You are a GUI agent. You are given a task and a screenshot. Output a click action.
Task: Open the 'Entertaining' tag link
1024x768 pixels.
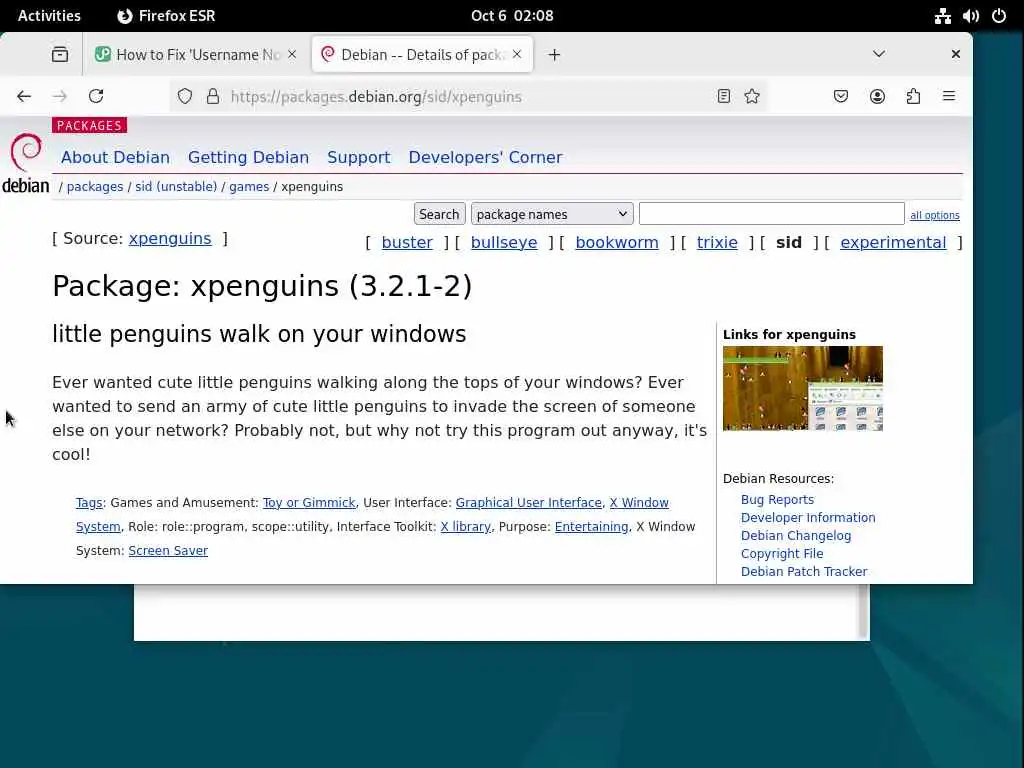coord(591,527)
